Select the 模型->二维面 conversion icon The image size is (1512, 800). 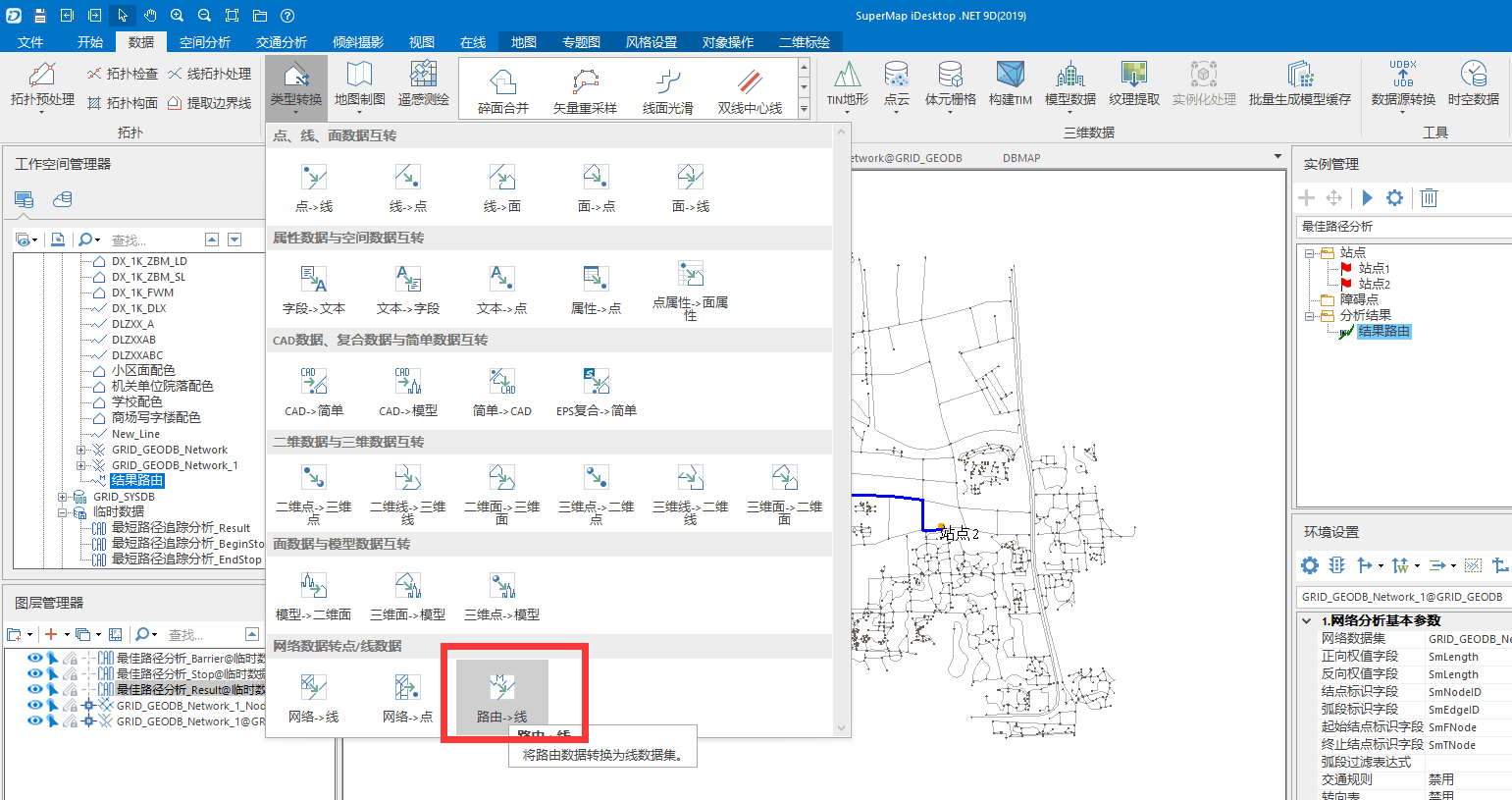(x=313, y=596)
